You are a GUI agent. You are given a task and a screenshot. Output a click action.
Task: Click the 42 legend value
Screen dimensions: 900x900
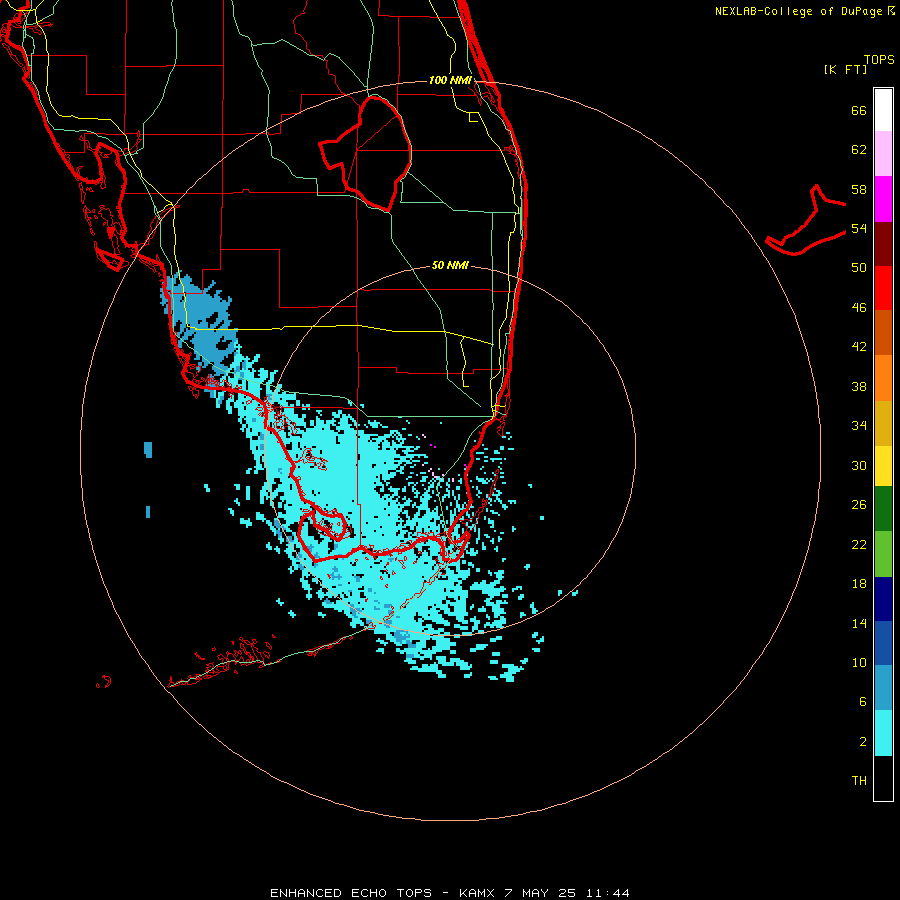click(x=859, y=347)
